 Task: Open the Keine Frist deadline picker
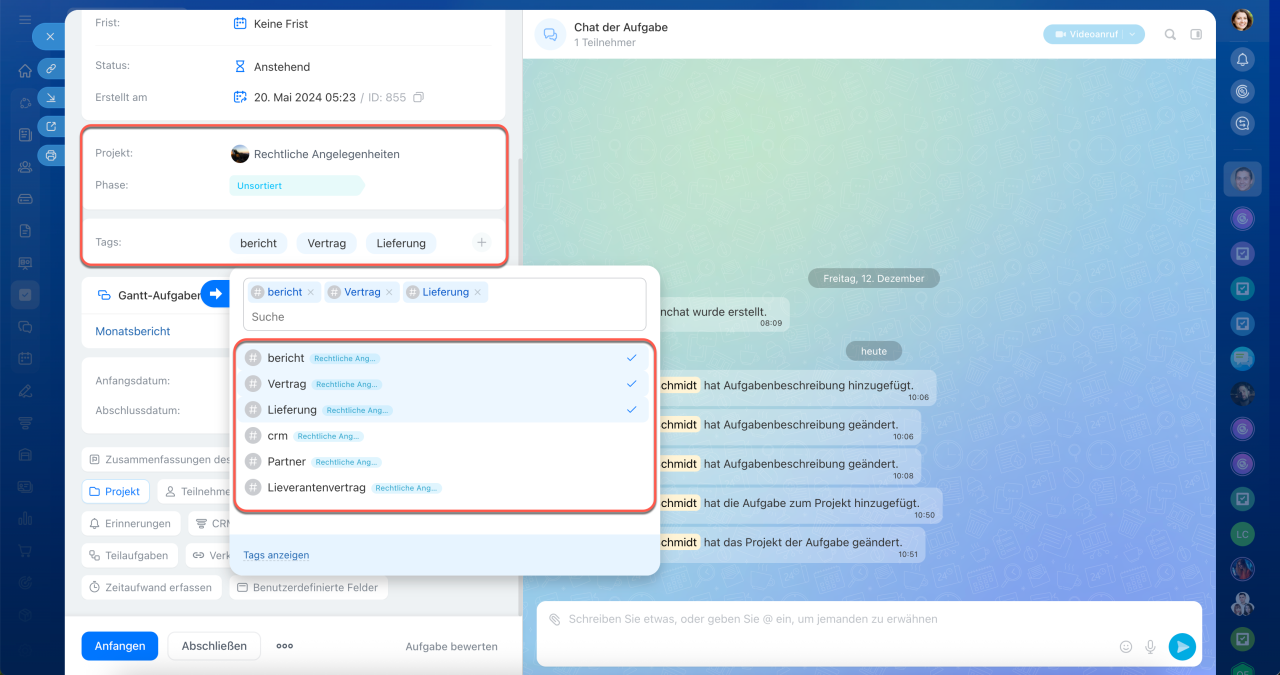point(281,23)
